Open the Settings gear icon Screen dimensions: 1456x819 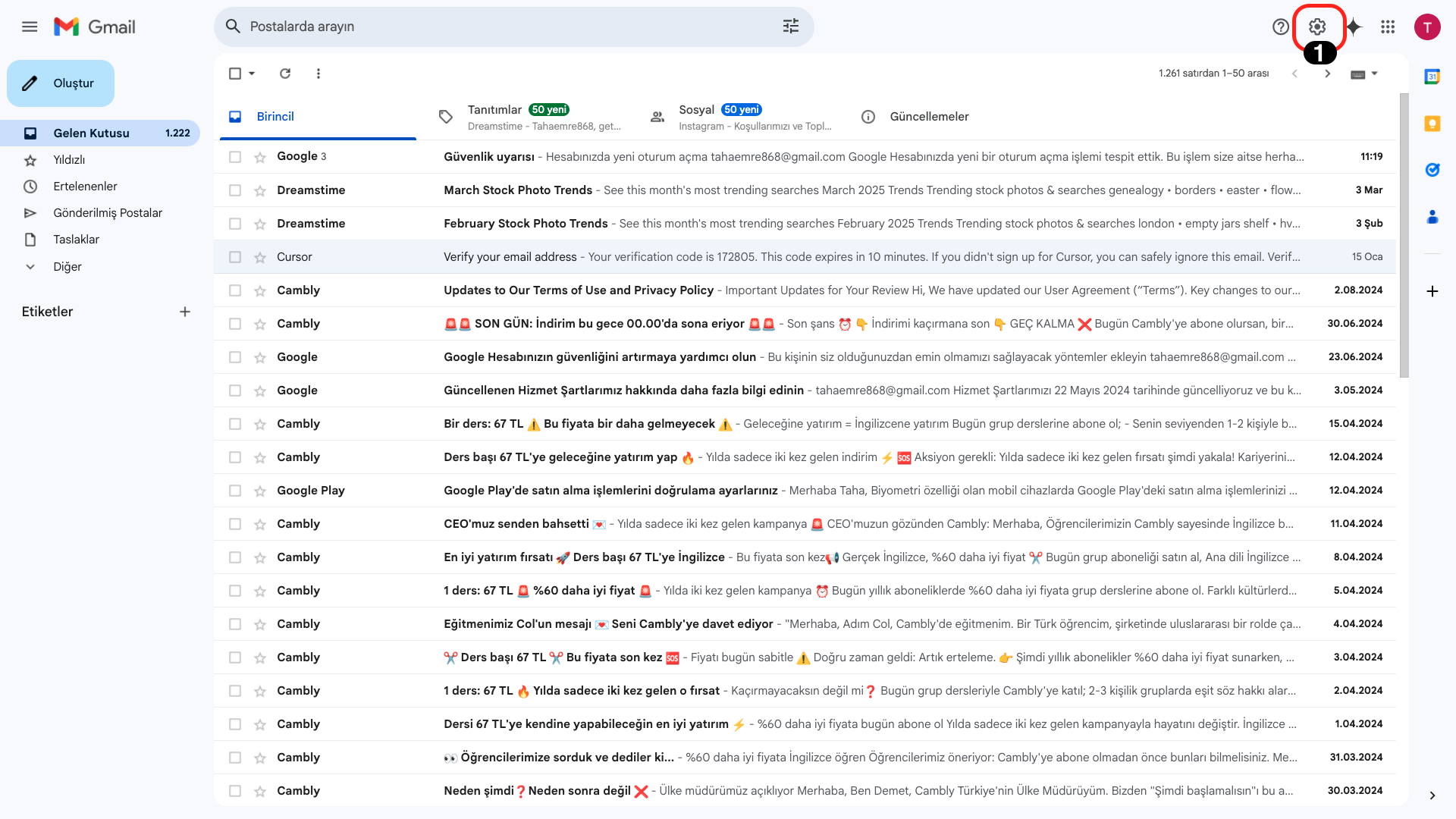click(1317, 27)
